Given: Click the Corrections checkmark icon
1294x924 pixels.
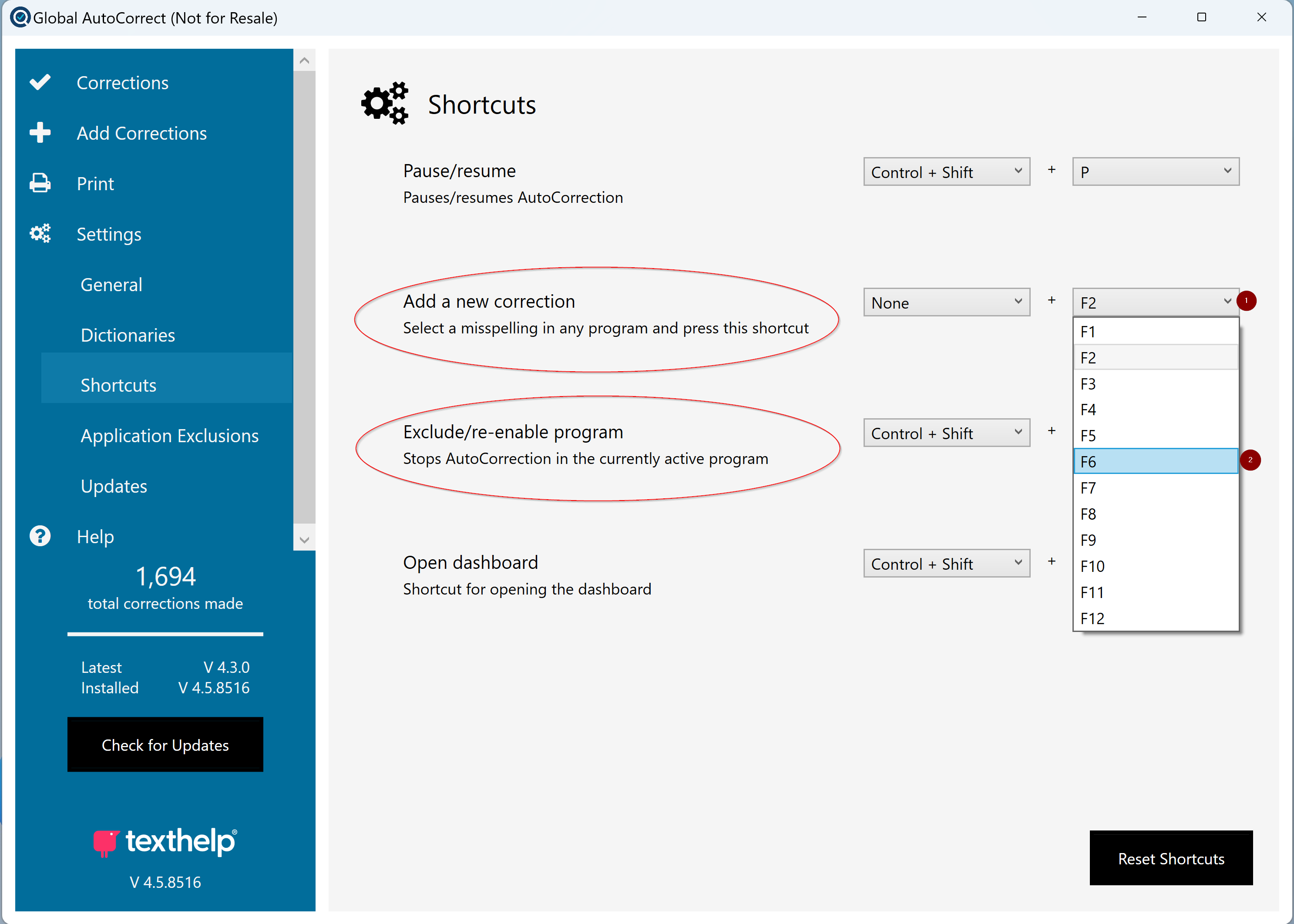Looking at the screenshot, I should pyautogui.click(x=40, y=83).
